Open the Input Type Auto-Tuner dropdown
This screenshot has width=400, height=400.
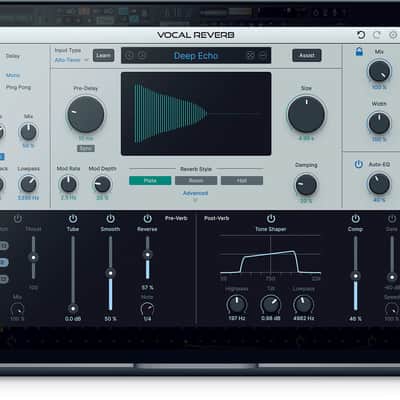coord(71,60)
